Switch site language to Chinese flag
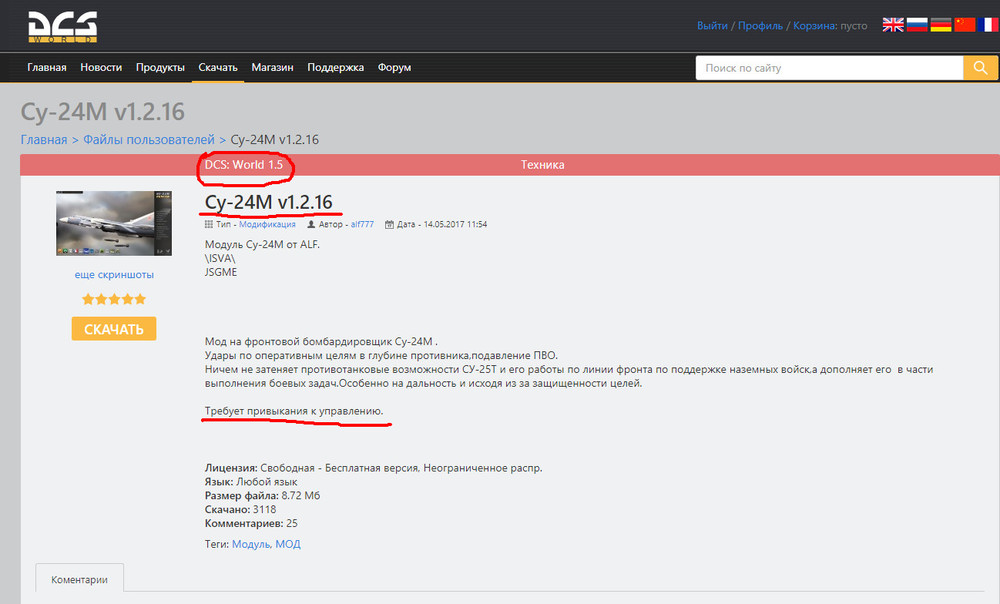This screenshot has height=604, width=1000. click(x=965, y=25)
